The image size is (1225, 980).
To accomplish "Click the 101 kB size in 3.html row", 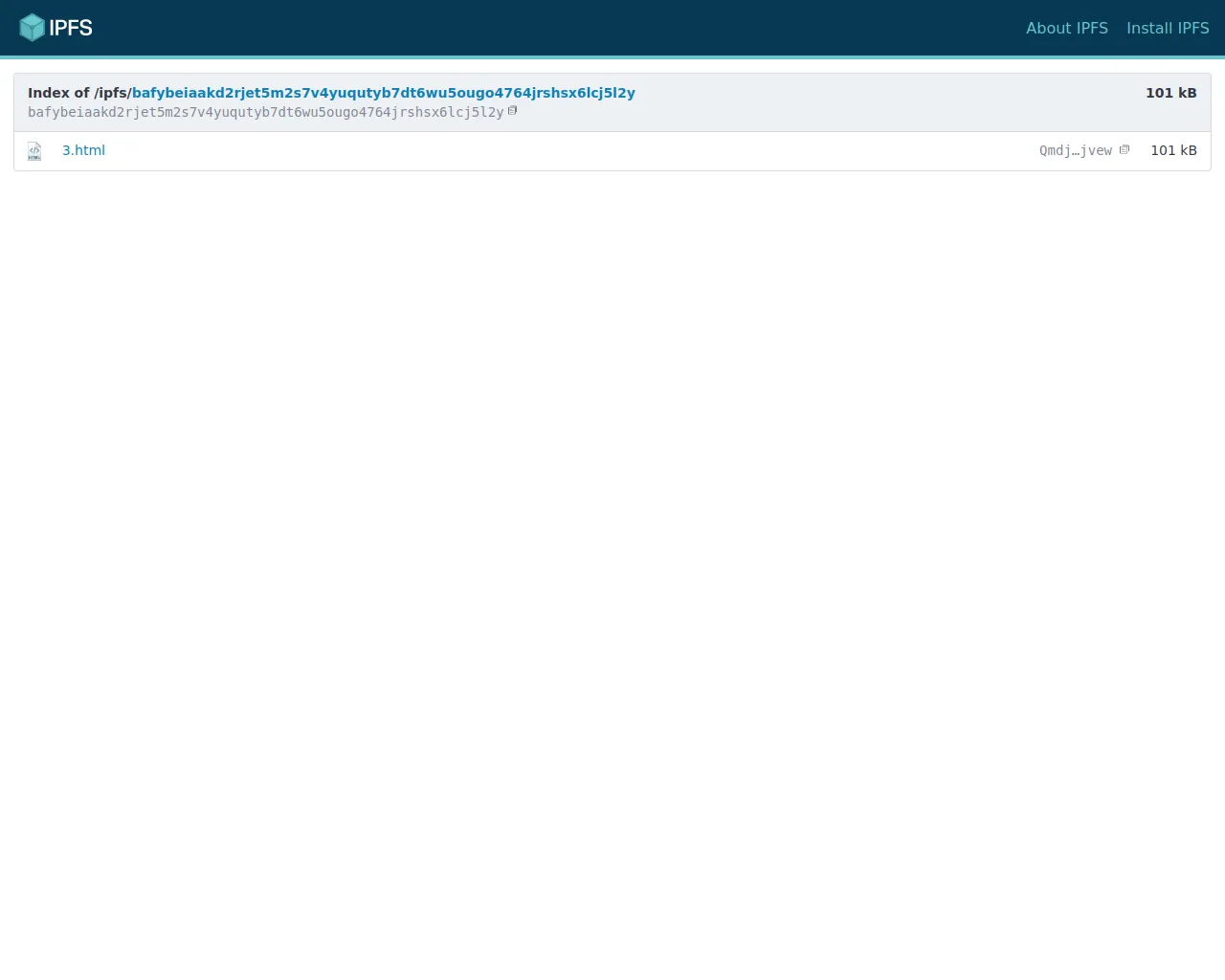I will pyautogui.click(x=1173, y=150).
